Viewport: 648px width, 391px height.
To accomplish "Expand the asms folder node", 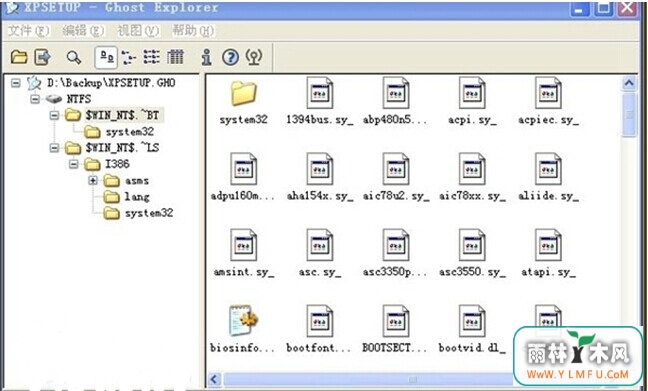I will point(93,180).
